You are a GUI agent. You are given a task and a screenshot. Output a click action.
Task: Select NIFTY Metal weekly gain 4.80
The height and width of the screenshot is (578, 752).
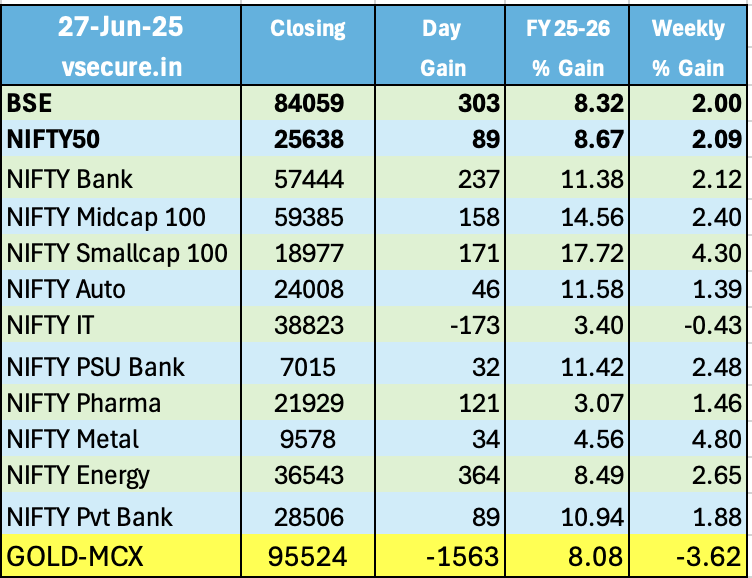tap(712, 440)
